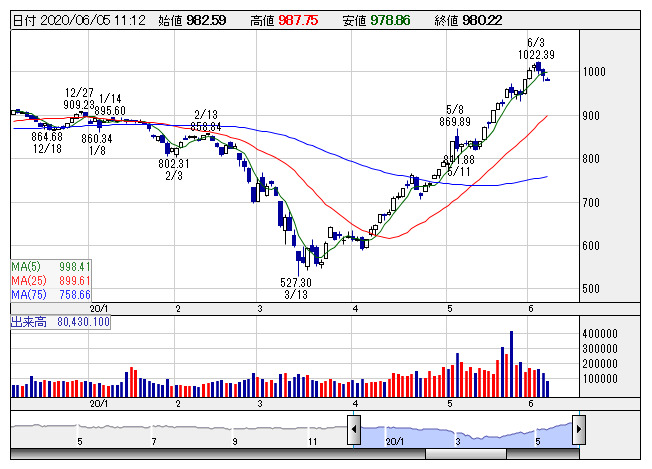Click the right range handle arrow in navigator
Viewport: 652px width, 469px height.
click(579, 429)
